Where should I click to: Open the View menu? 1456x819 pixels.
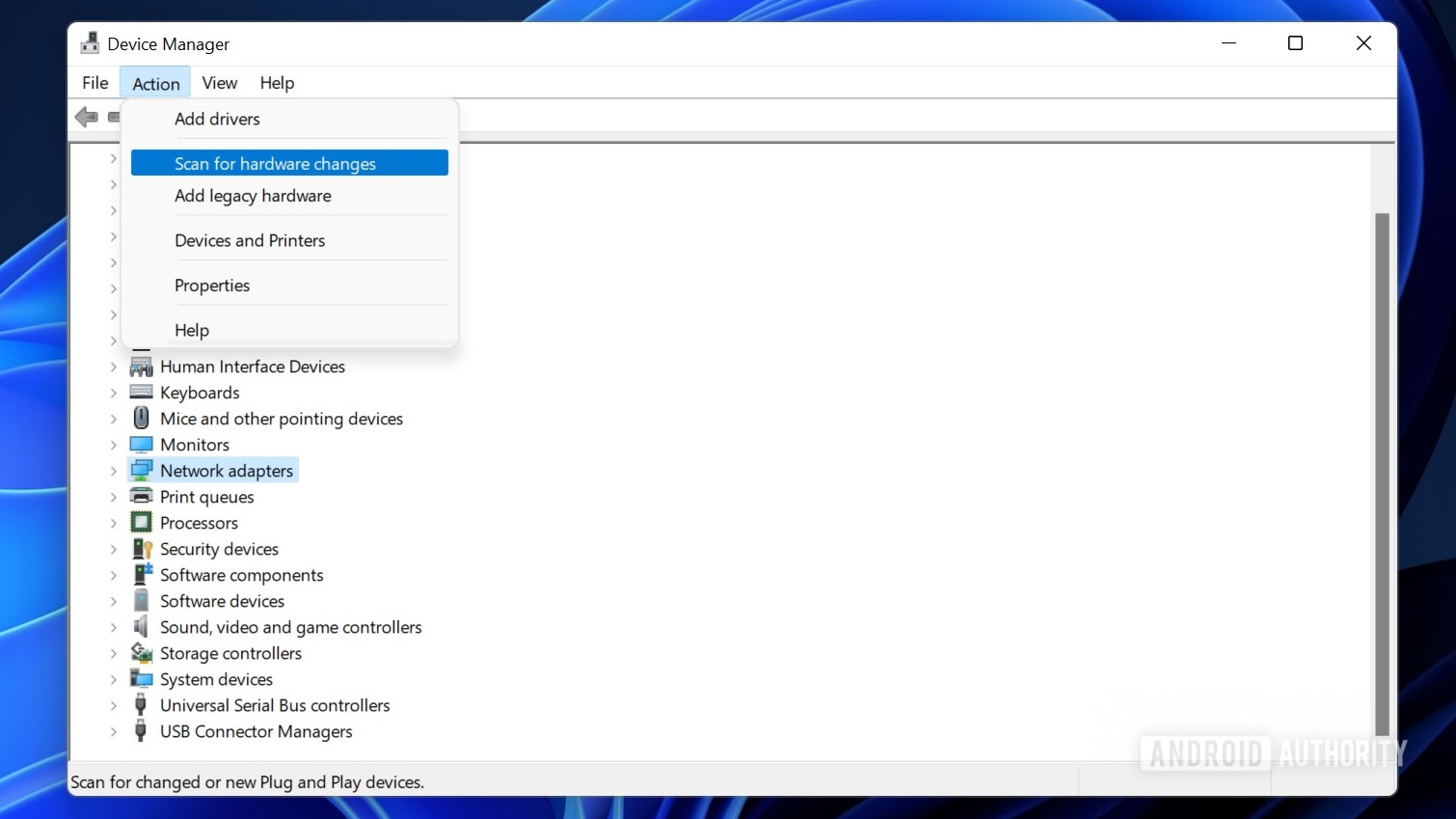tap(219, 82)
